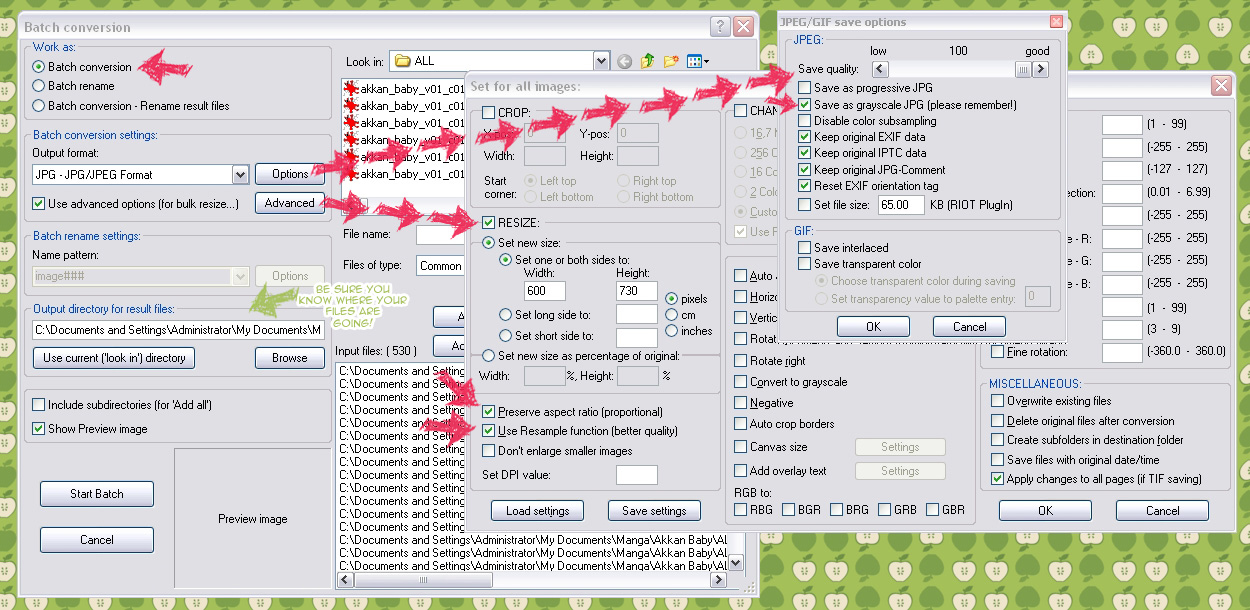Select the Batch rename radio option
Image resolution: width=1250 pixels, height=610 pixels.
39,86
